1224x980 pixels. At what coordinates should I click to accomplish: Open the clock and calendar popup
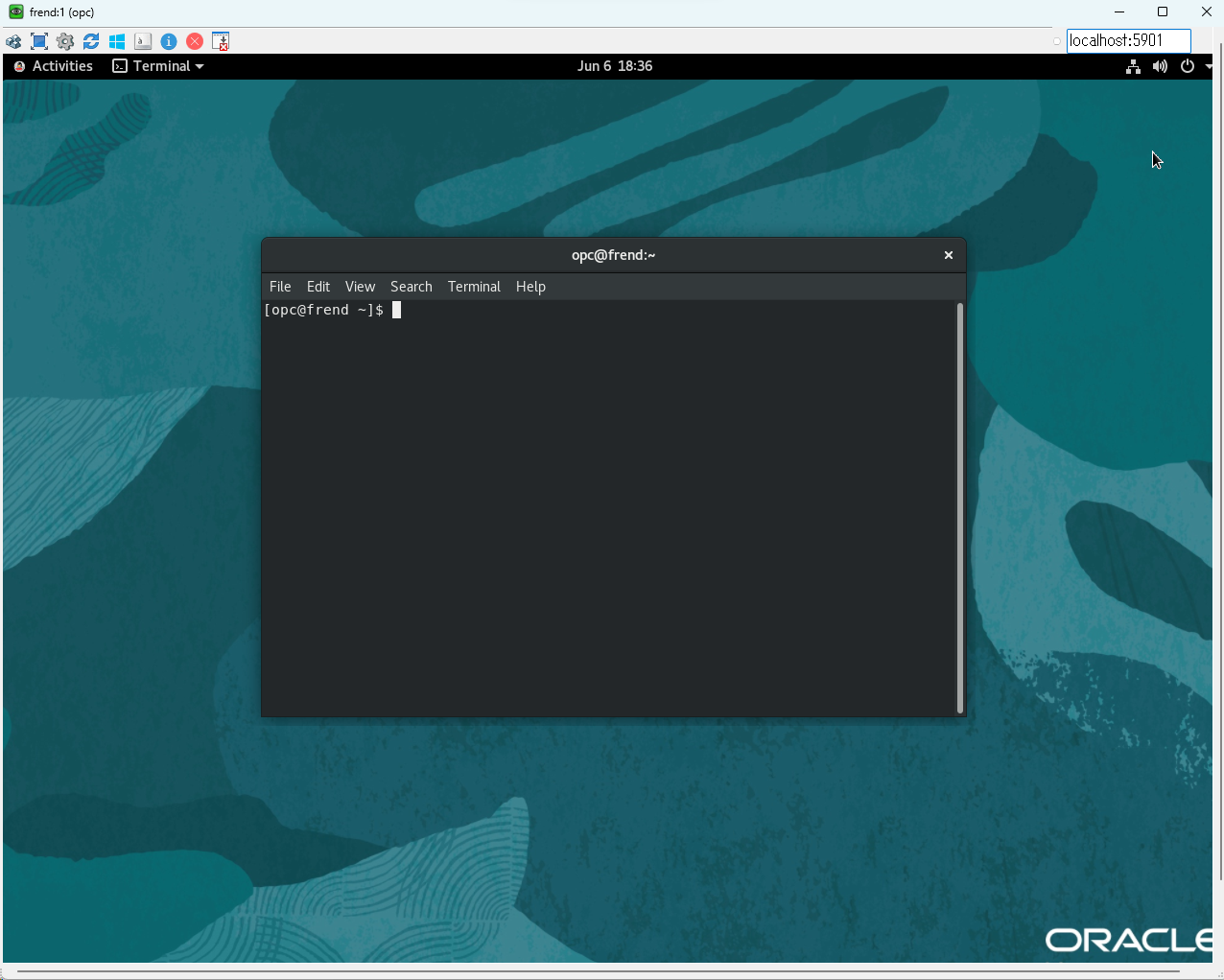(614, 66)
